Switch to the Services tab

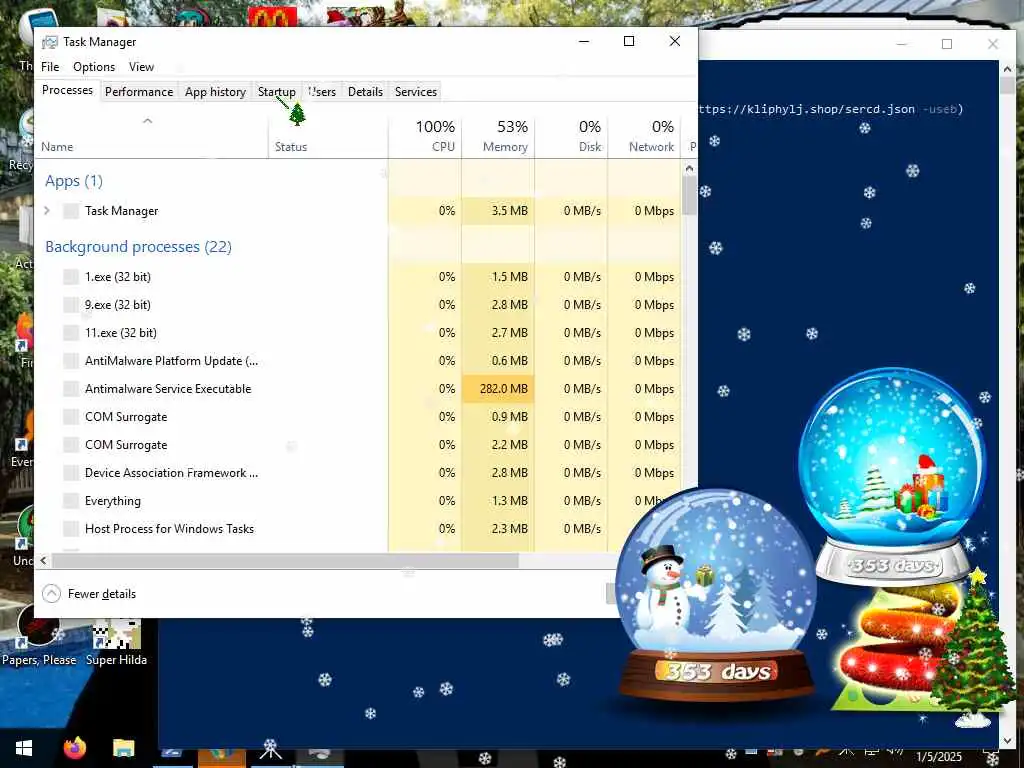point(415,92)
